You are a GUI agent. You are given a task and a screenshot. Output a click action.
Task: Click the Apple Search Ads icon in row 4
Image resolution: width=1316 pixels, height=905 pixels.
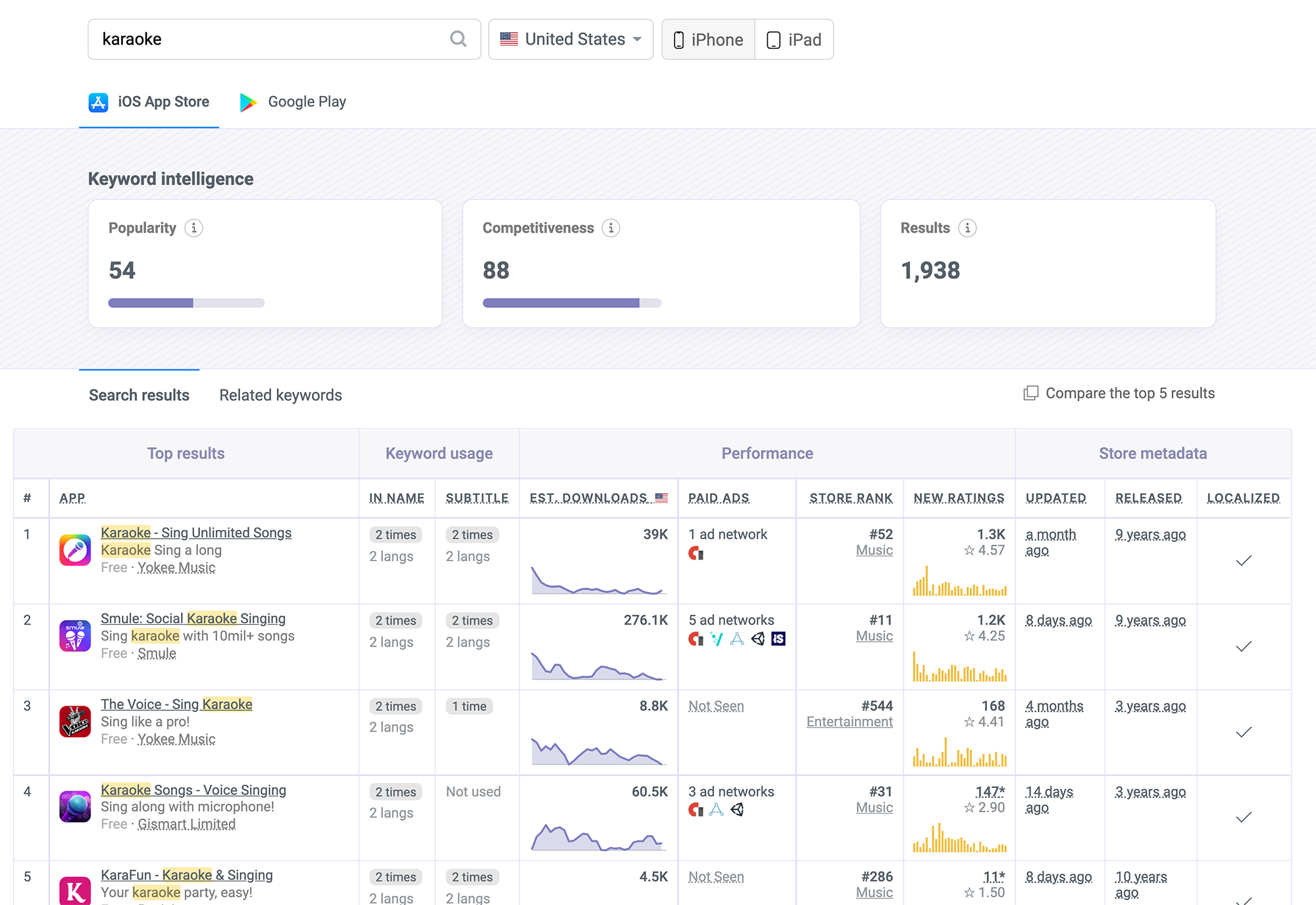[717, 810]
